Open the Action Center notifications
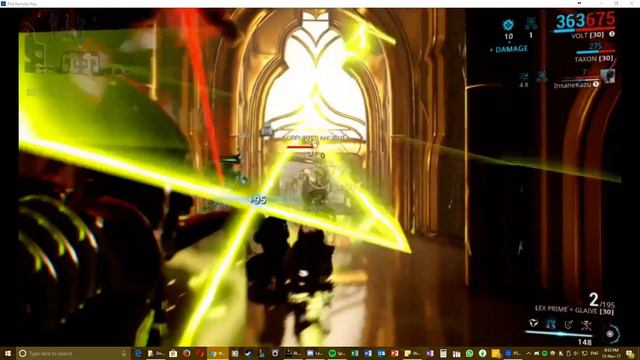The width and height of the screenshot is (640, 360). (x=630, y=353)
